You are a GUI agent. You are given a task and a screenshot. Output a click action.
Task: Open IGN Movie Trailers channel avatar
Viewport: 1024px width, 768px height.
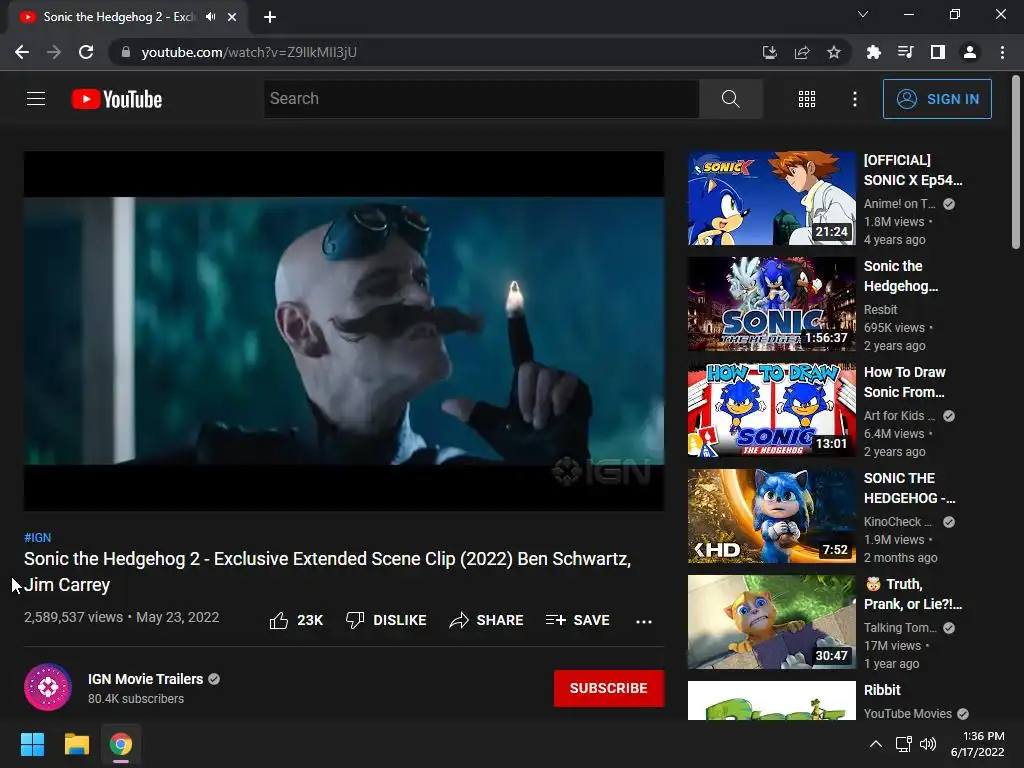coord(48,687)
